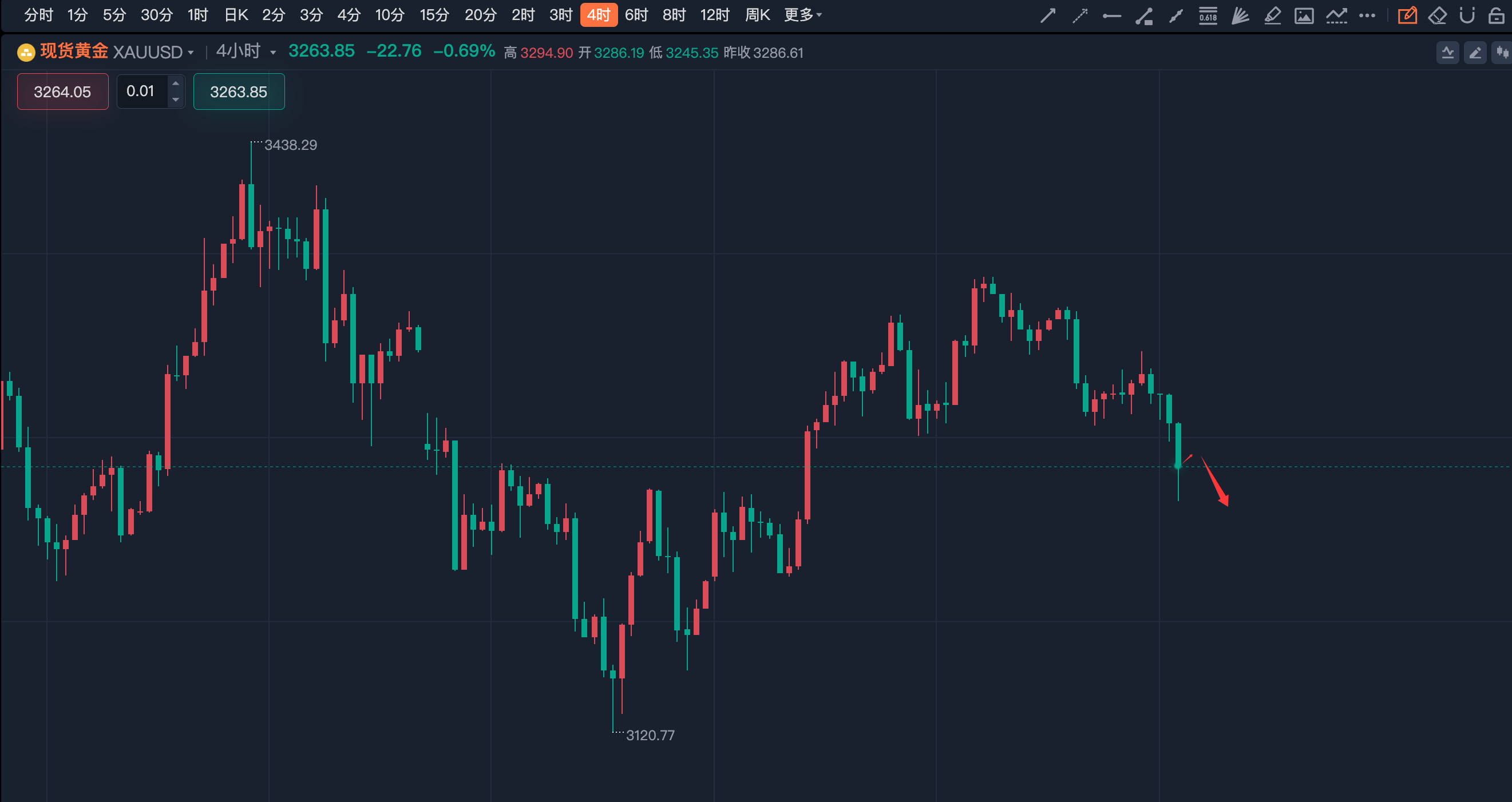Increase lot size with up stepper arrow

176,84
